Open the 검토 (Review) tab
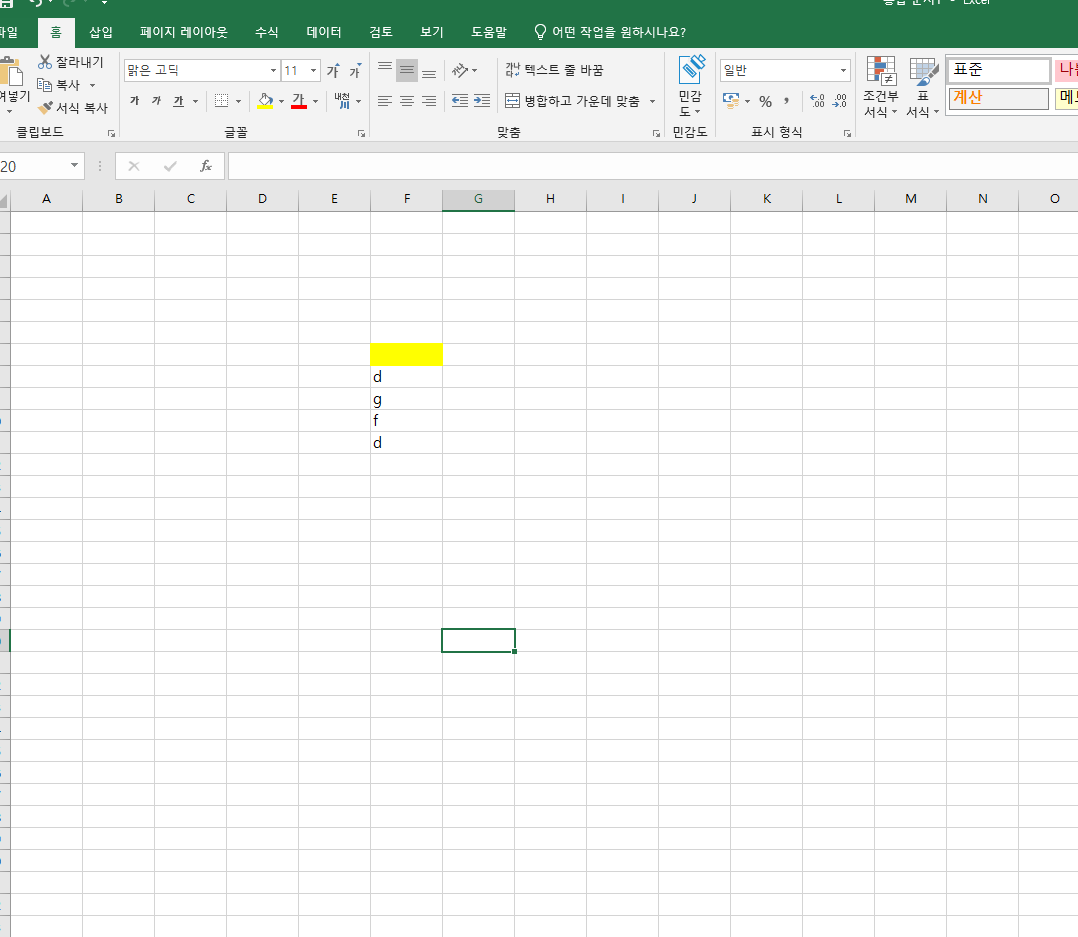Screen dimensions: 1078x937 (x=381, y=32)
